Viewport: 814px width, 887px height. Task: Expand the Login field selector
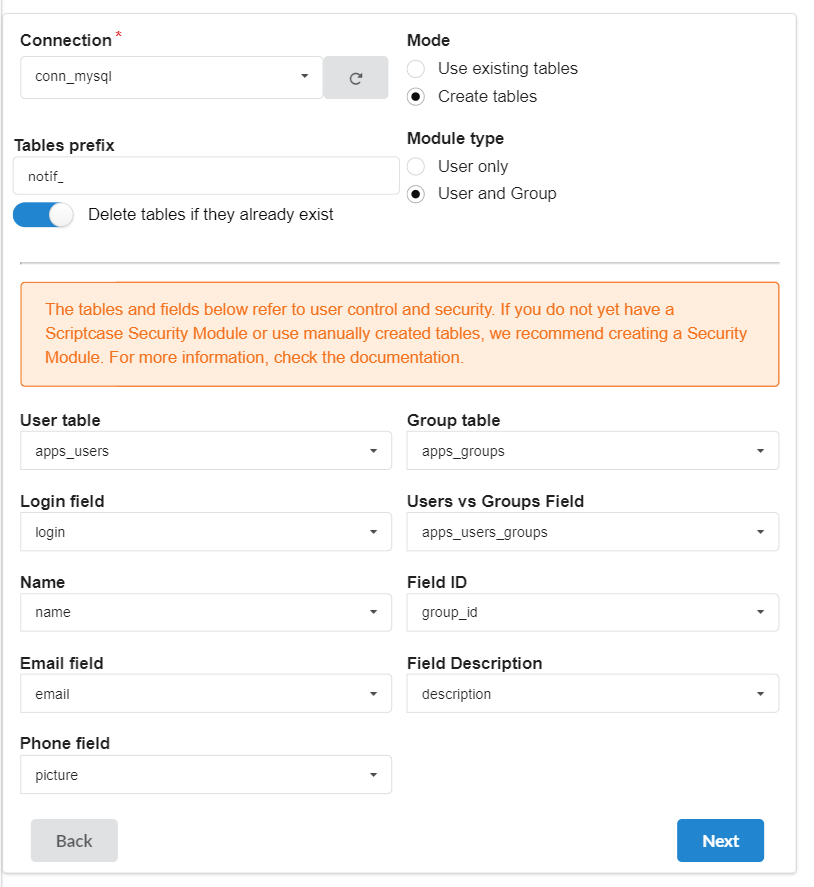pyautogui.click(x=205, y=531)
